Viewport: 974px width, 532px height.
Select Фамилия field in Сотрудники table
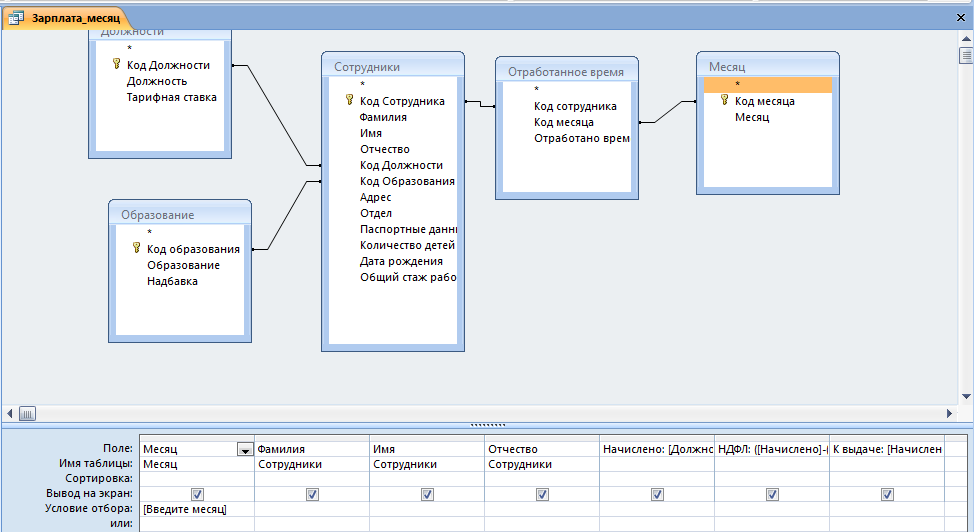pos(383,117)
